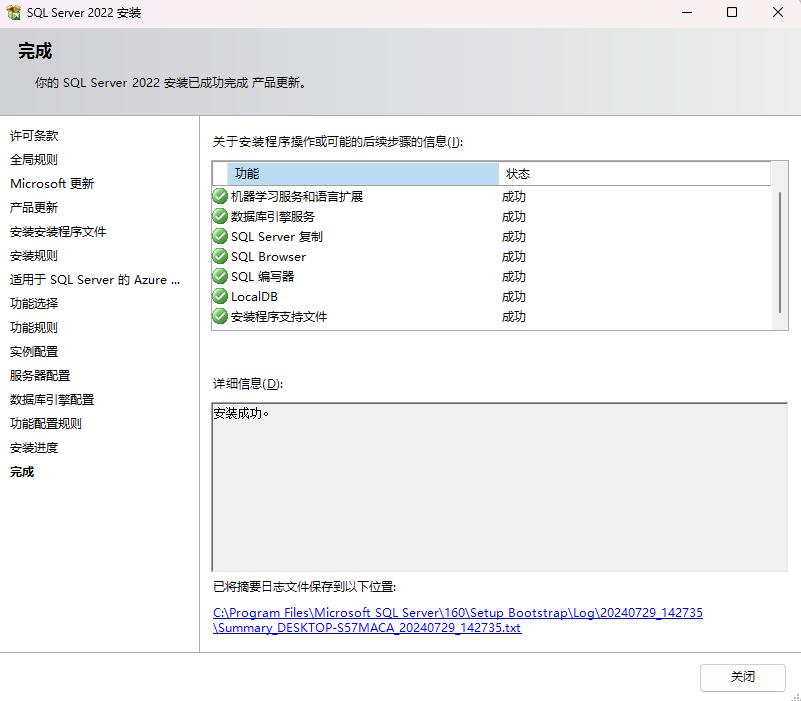Click success icon beside SQL 编写器
801x701 pixels.
point(220,276)
